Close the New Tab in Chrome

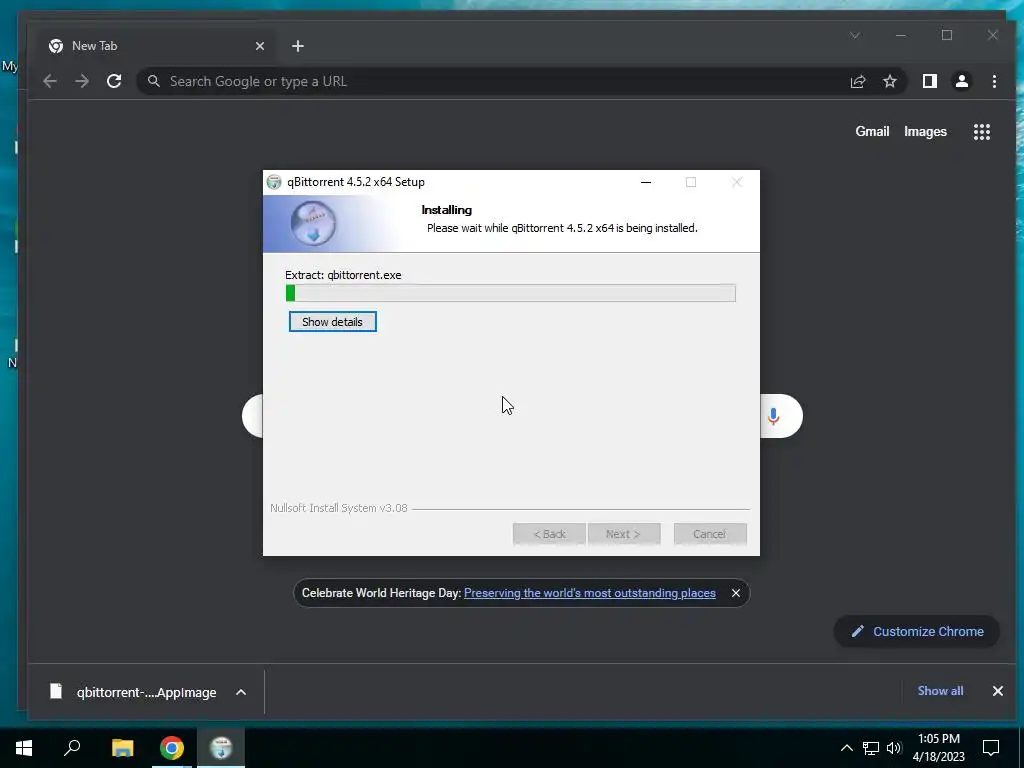tap(260, 46)
